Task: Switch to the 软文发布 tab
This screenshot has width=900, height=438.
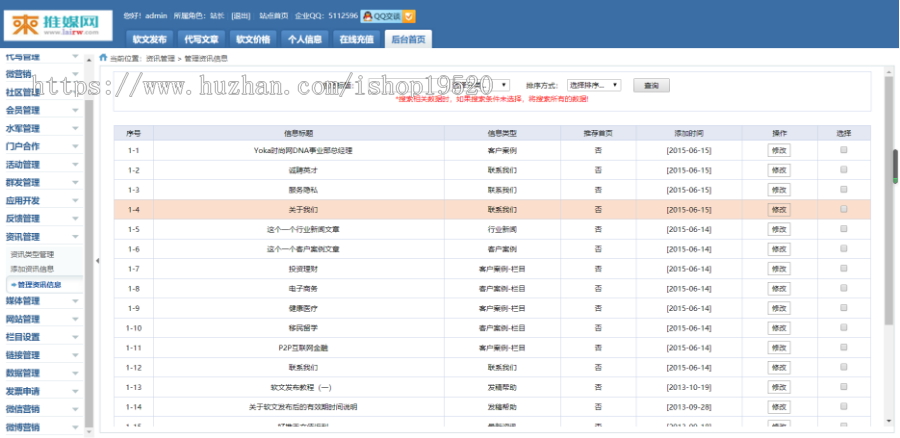Action: point(149,39)
